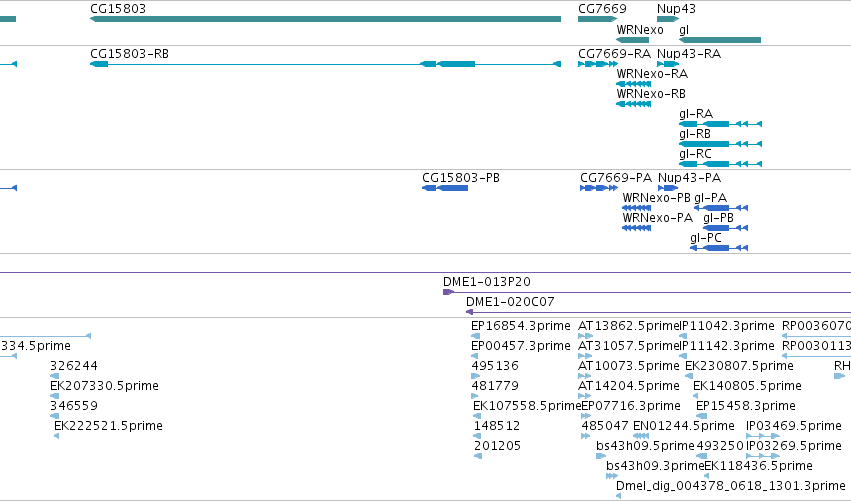Select the gl-PB protein label
851x501 pixels.
718,218
